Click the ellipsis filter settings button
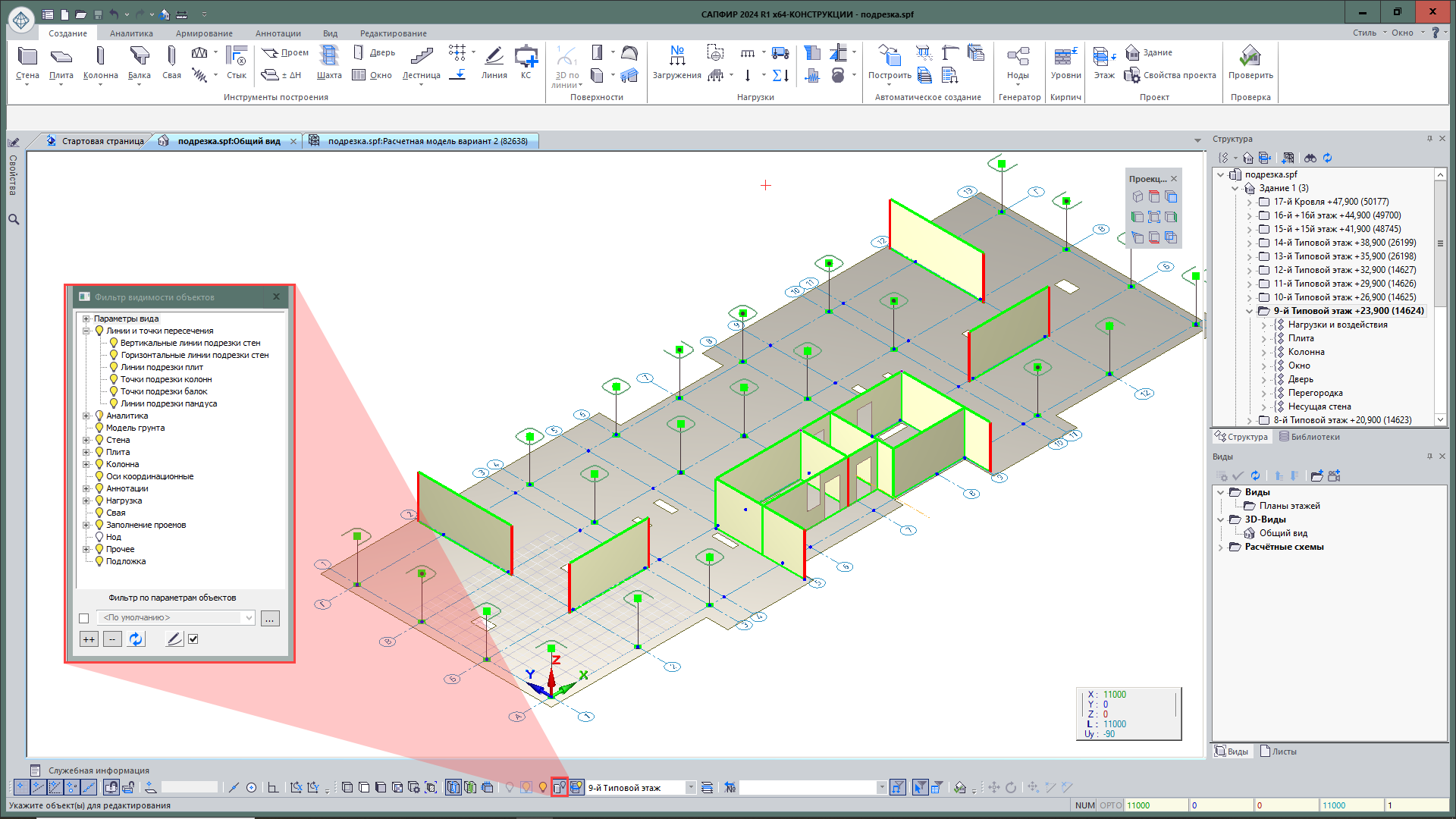Viewport: 1456px width, 819px height. (x=270, y=619)
